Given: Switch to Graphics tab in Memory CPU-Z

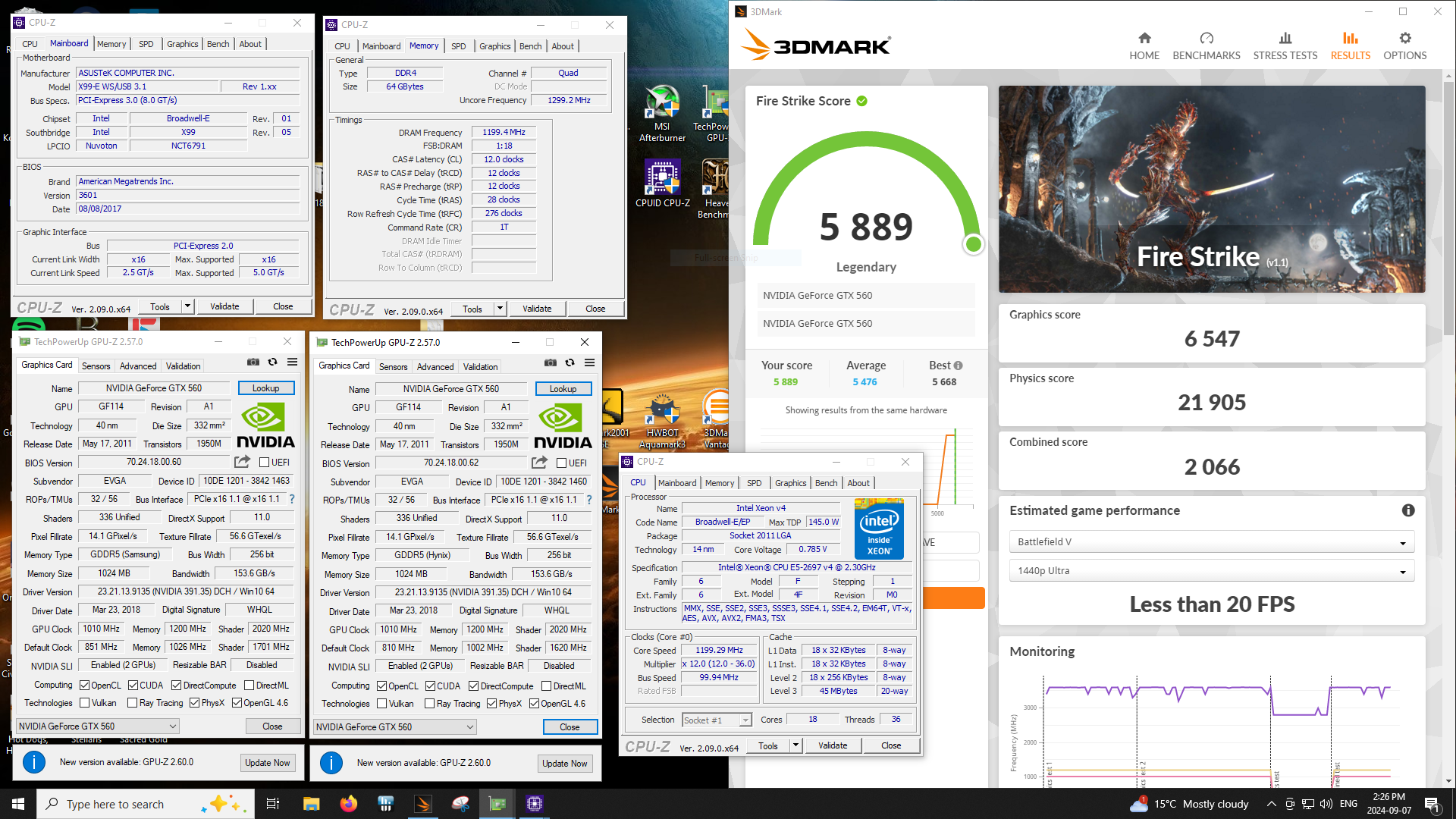Looking at the screenshot, I should coord(494,46).
